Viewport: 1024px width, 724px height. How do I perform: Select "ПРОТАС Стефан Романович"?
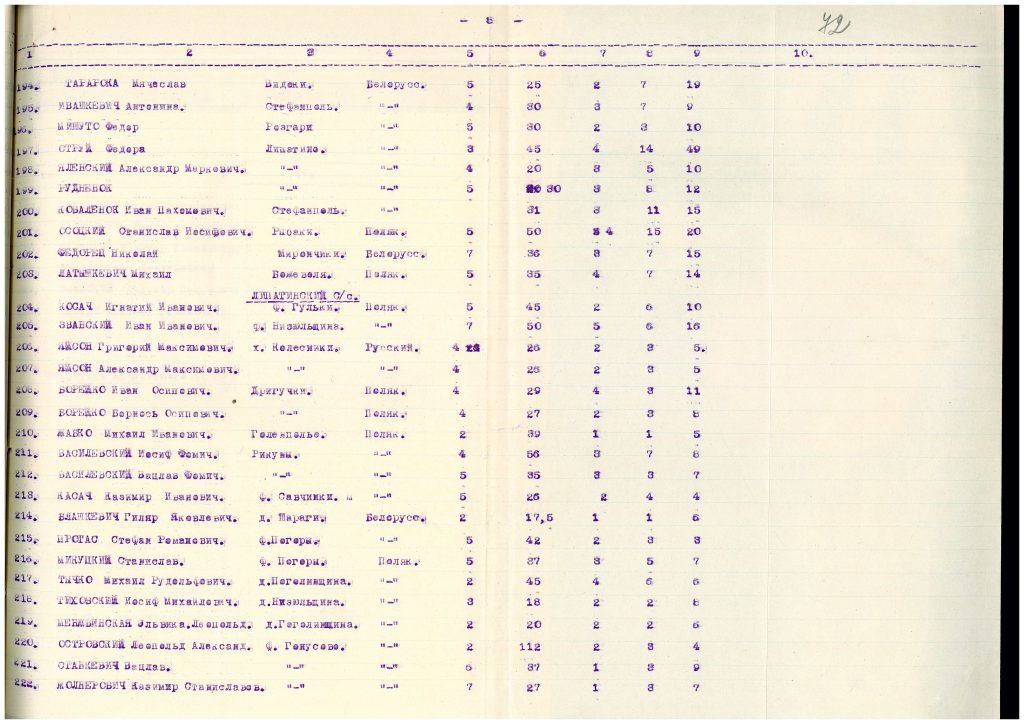pyautogui.click(x=141, y=541)
